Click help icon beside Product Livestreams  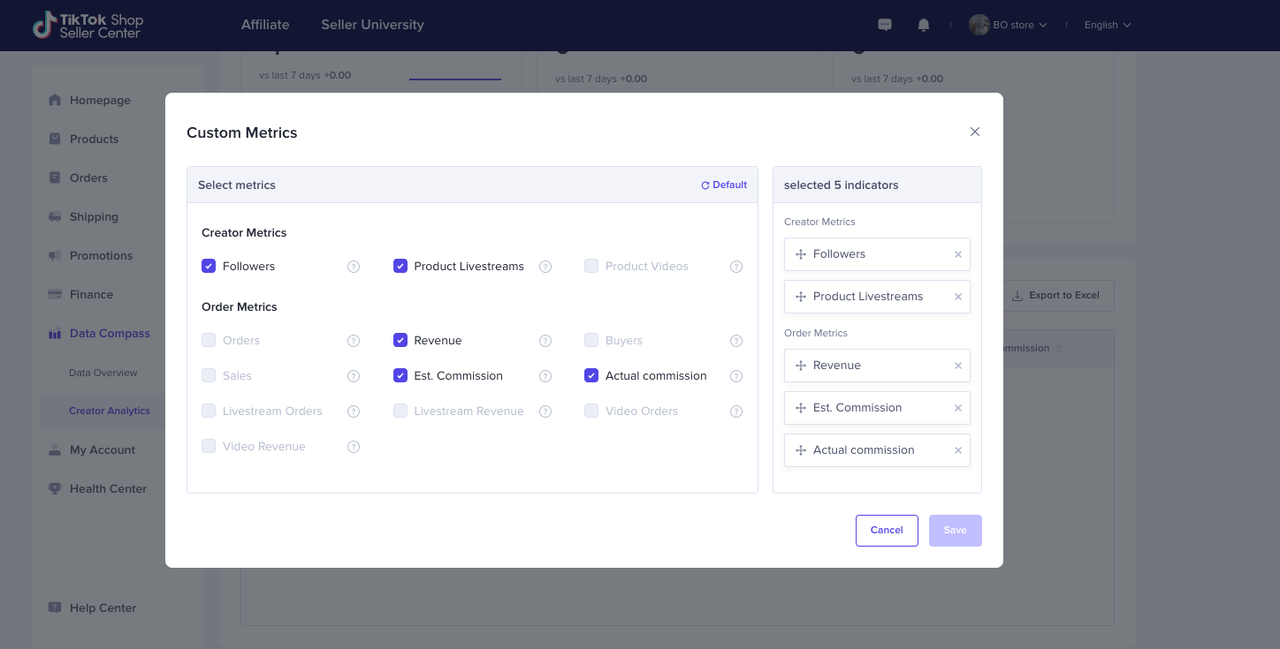[545, 267]
